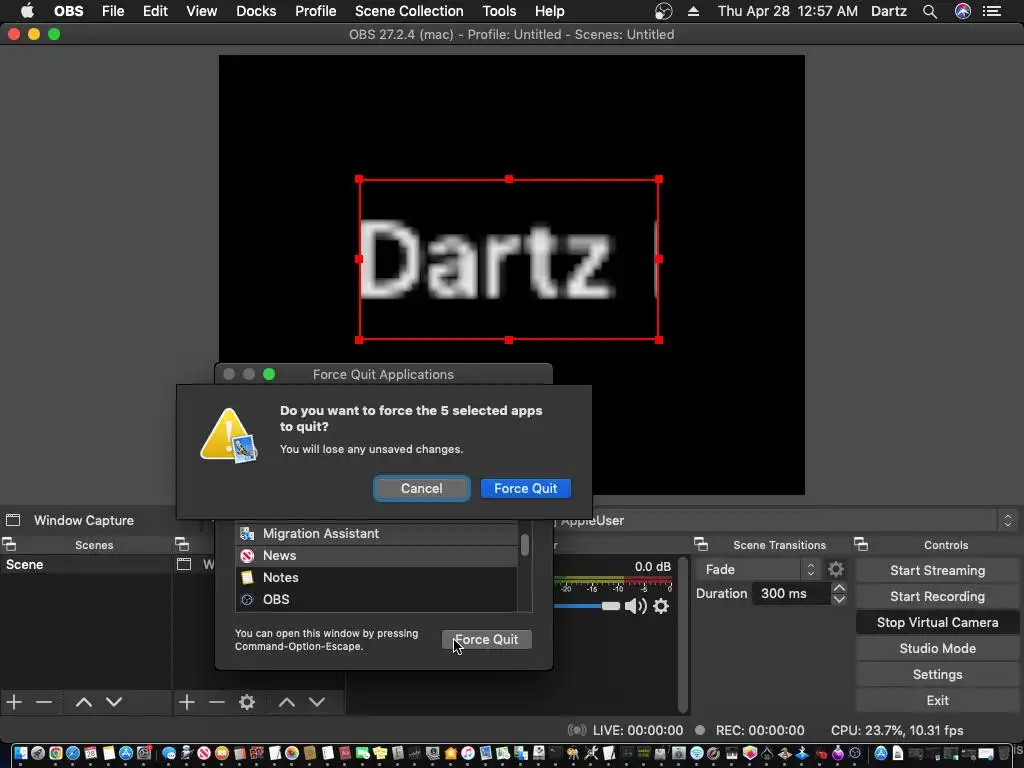Image resolution: width=1024 pixels, height=768 pixels.
Task: Select Migration Assistant in force quit list
Action: (x=376, y=534)
